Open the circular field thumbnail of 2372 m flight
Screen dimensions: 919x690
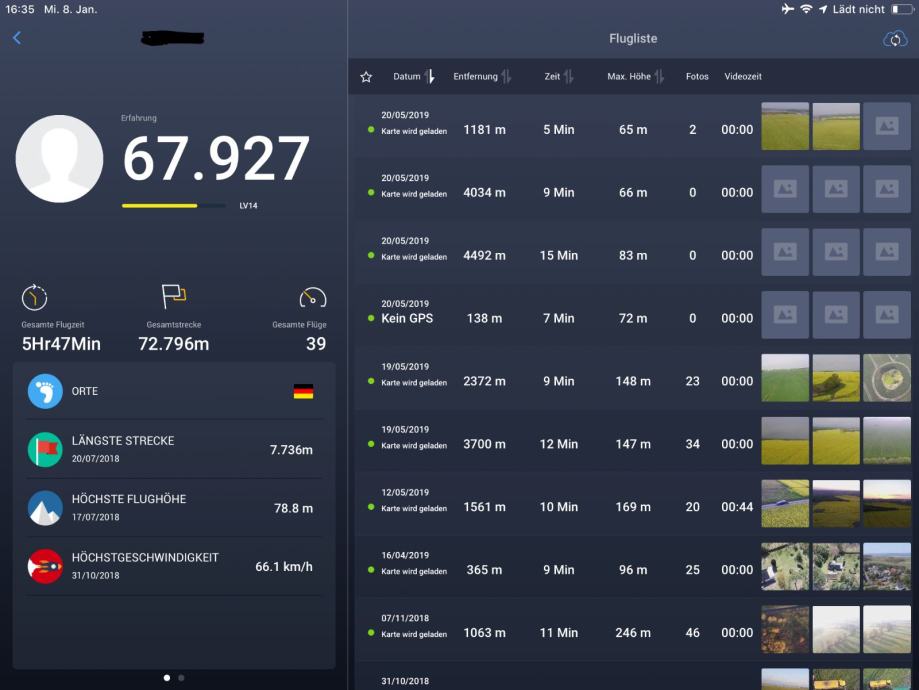point(887,378)
